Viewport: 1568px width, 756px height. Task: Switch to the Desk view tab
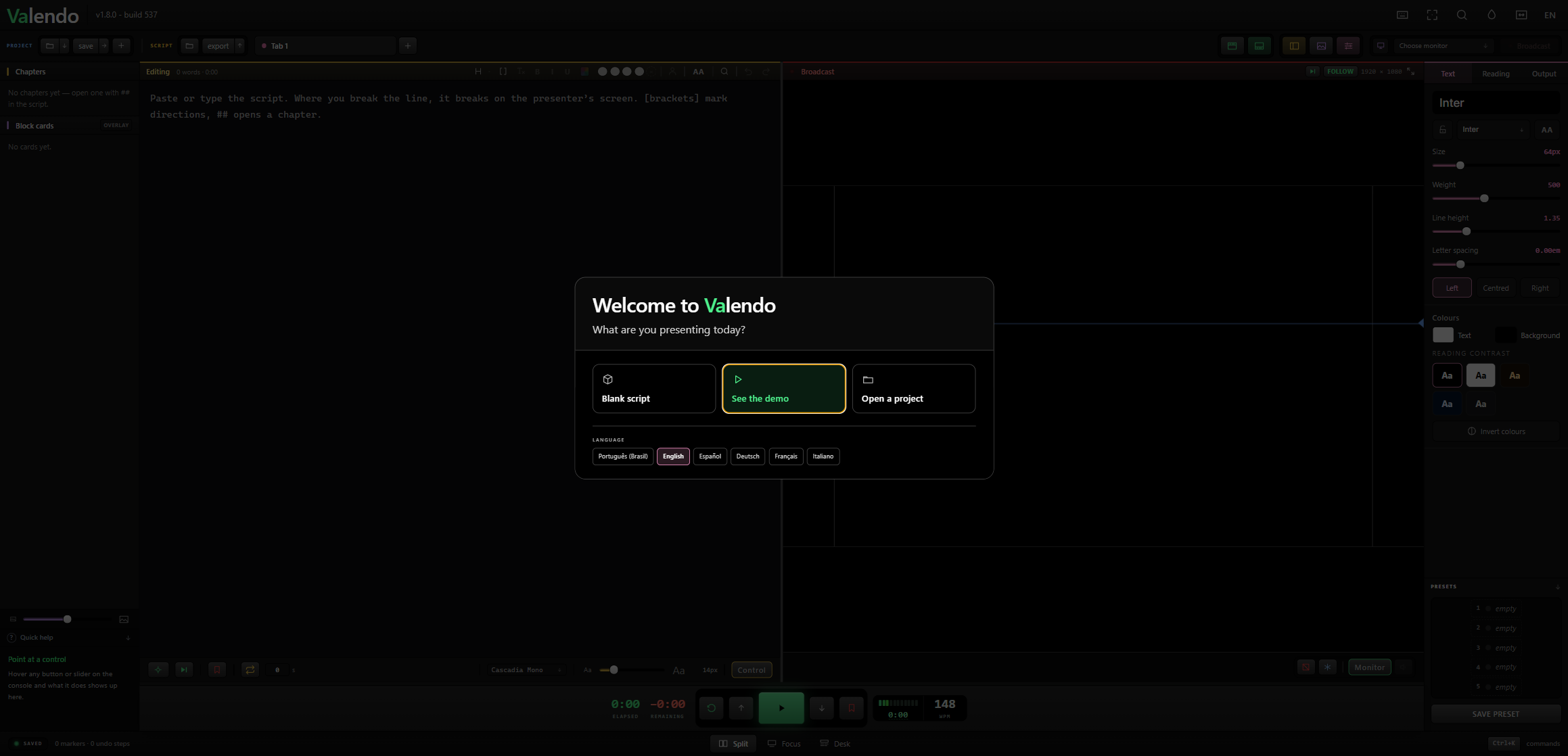pyautogui.click(x=835, y=744)
